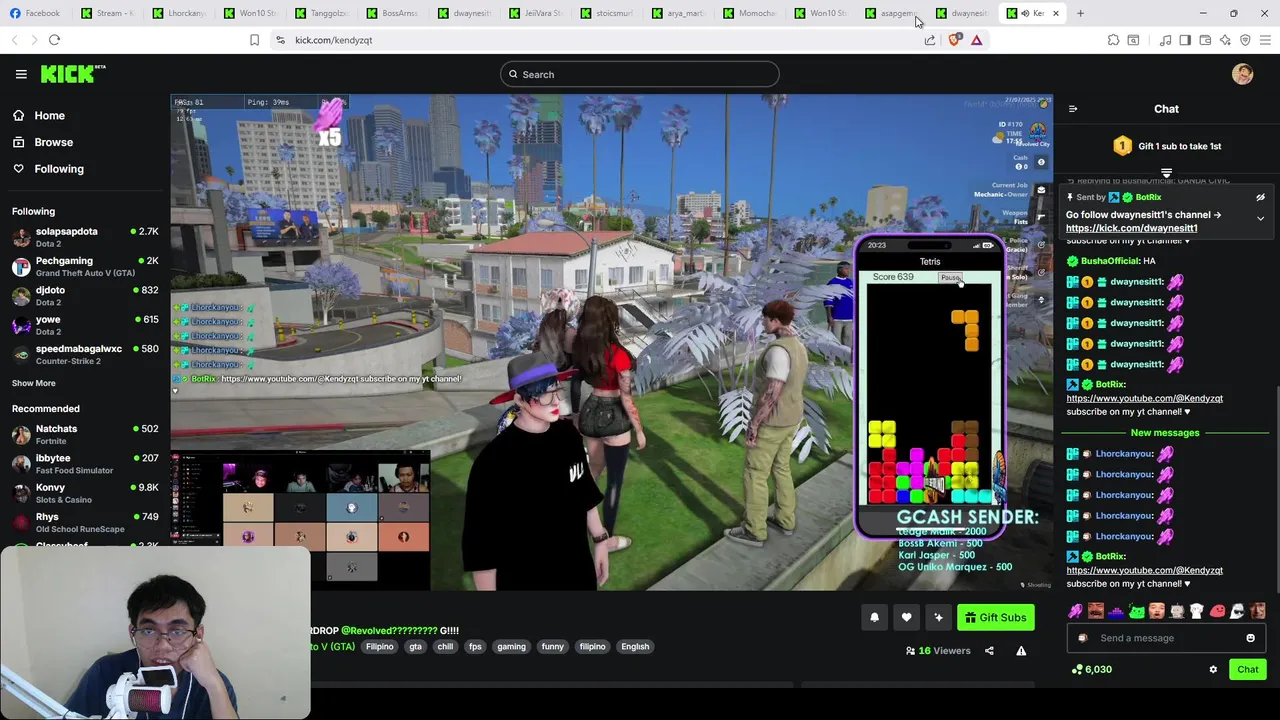Insert the red blob emote
The width and height of the screenshot is (1280, 720).
tap(1217, 611)
